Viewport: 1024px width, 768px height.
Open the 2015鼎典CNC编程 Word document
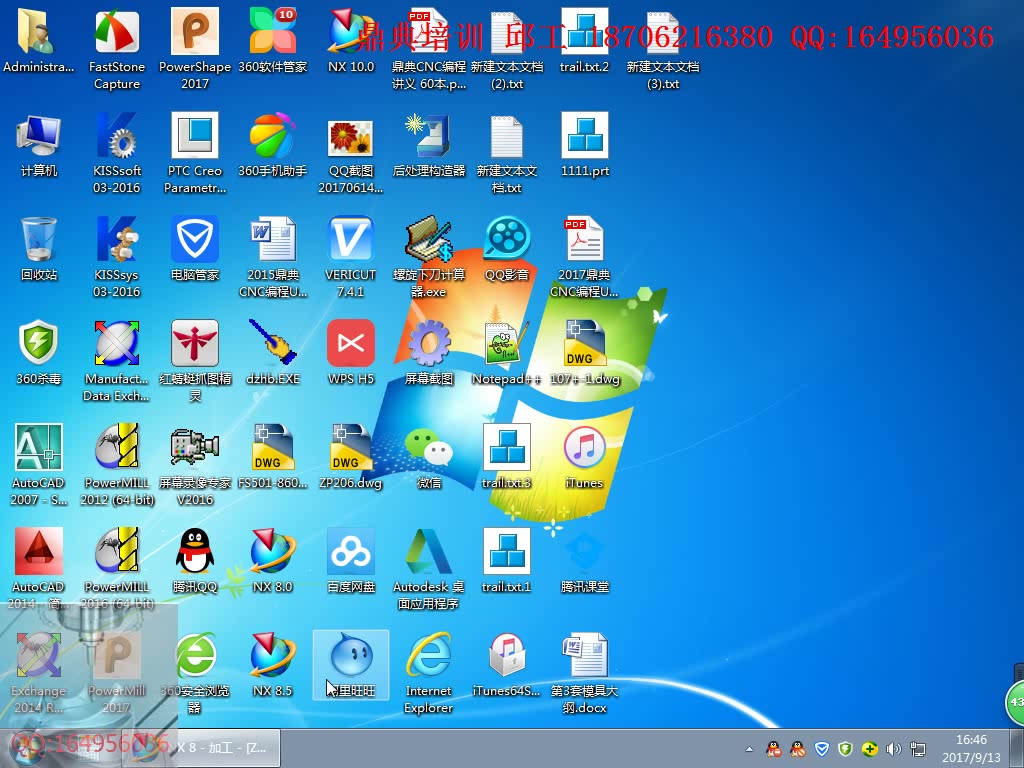click(x=272, y=257)
